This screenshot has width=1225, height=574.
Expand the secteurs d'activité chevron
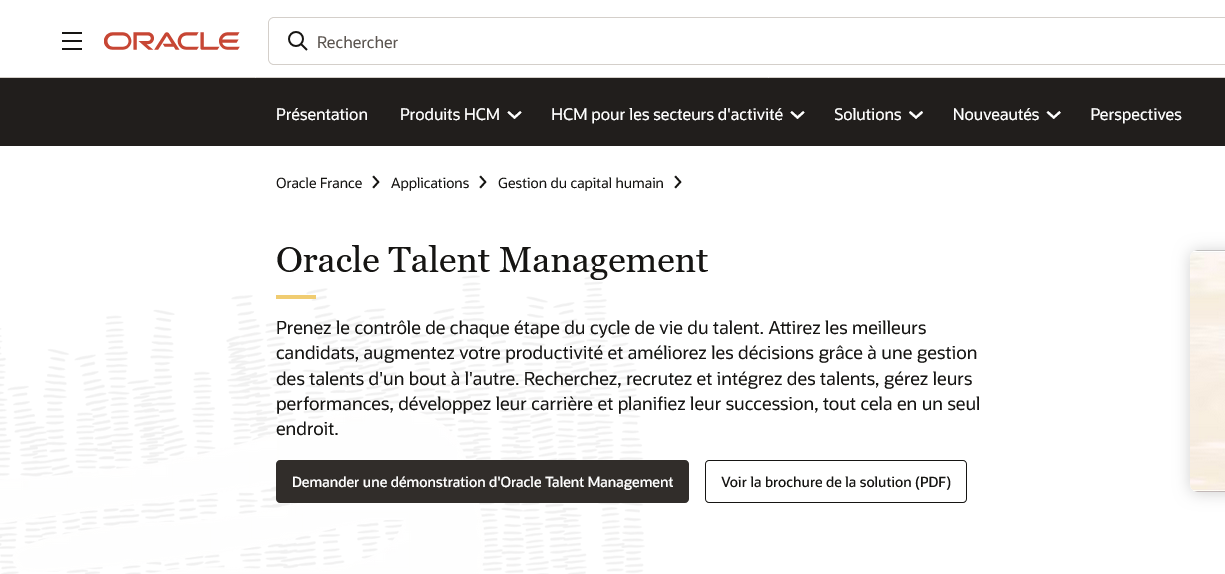tap(797, 115)
